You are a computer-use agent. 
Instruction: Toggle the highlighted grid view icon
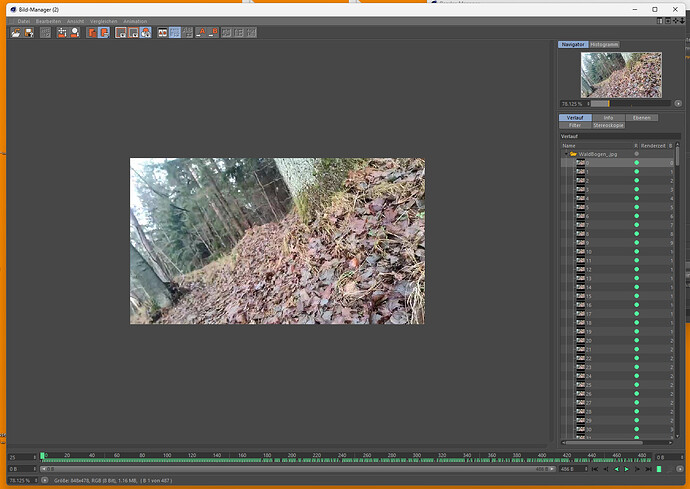tap(175, 33)
